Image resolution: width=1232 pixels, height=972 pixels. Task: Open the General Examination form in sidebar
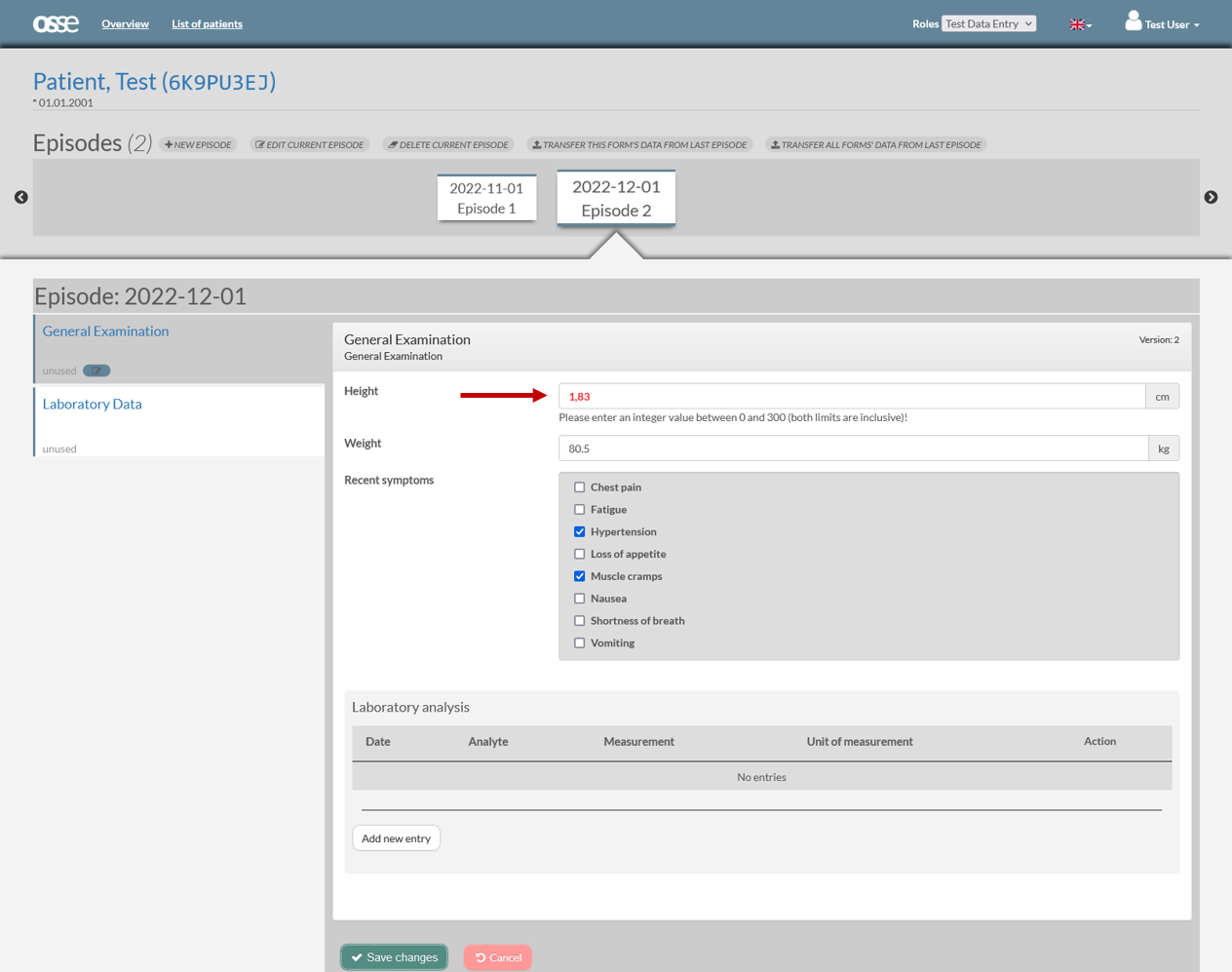pos(105,331)
